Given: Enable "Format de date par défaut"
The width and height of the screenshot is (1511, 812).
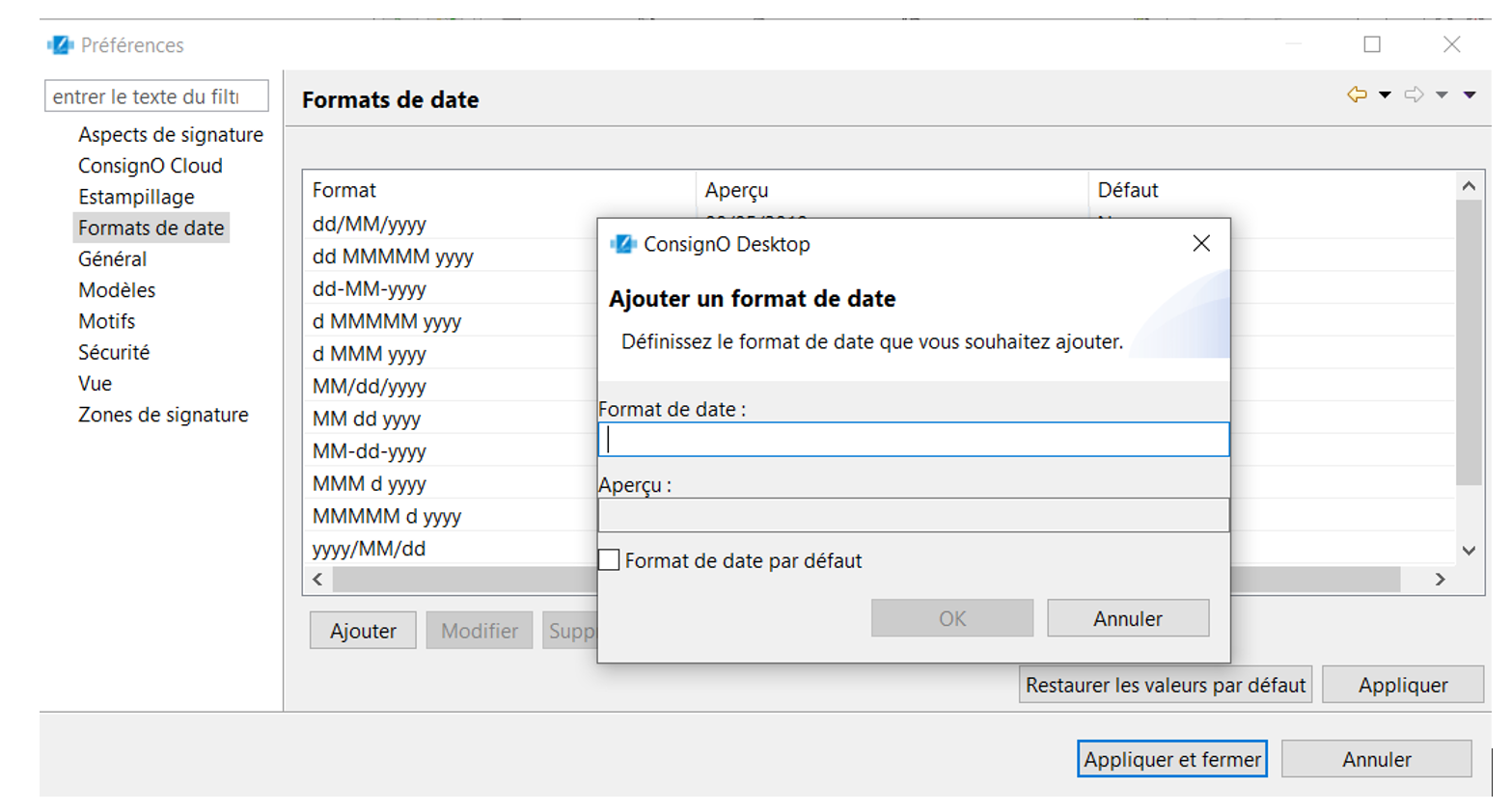Looking at the screenshot, I should coord(609,559).
